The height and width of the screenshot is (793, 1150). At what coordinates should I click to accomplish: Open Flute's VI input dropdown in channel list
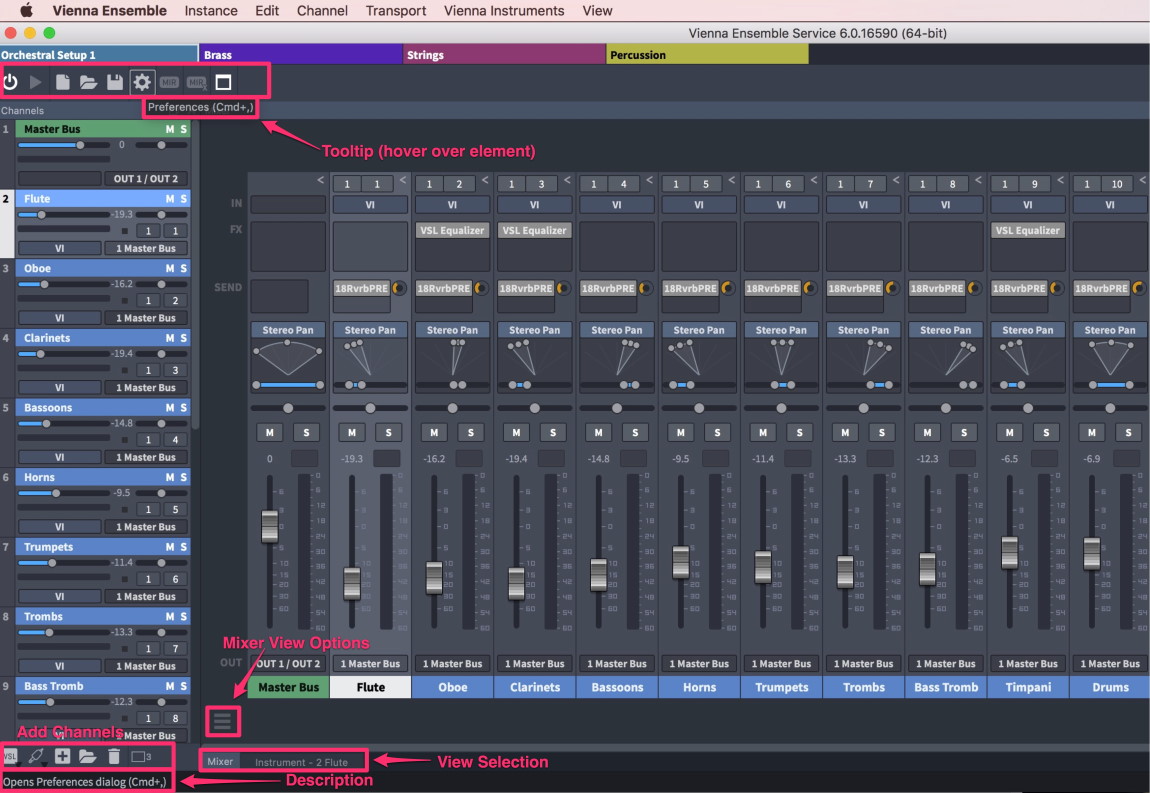[x=59, y=248]
